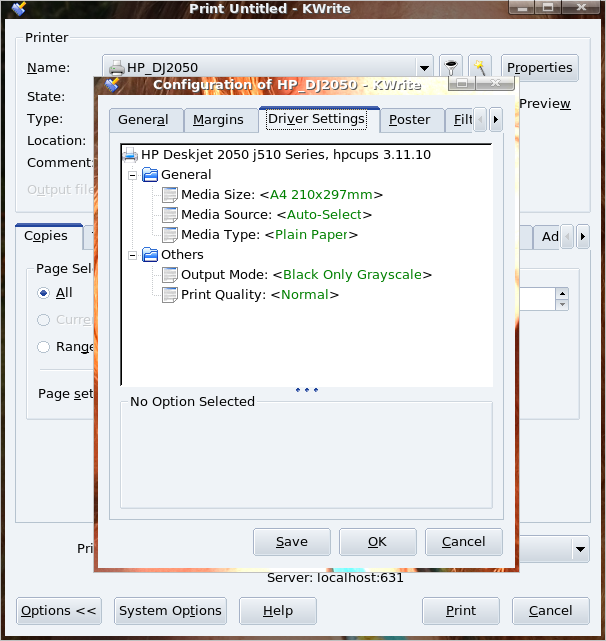Increase the value with the spinbox up arrow
This screenshot has width=606, height=641.
click(x=562, y=294)
